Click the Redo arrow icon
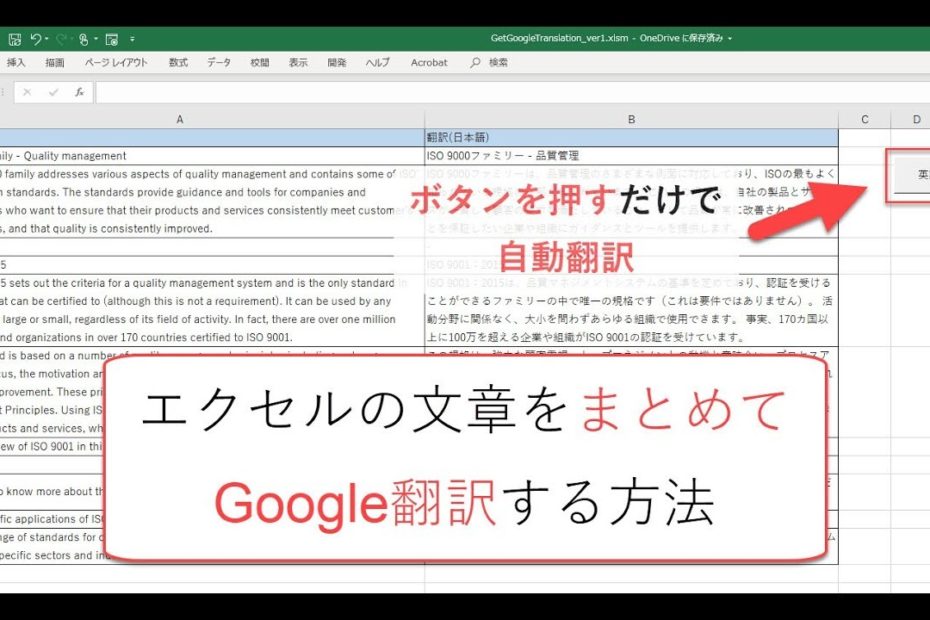930x620 pixels. pos(60,39)
